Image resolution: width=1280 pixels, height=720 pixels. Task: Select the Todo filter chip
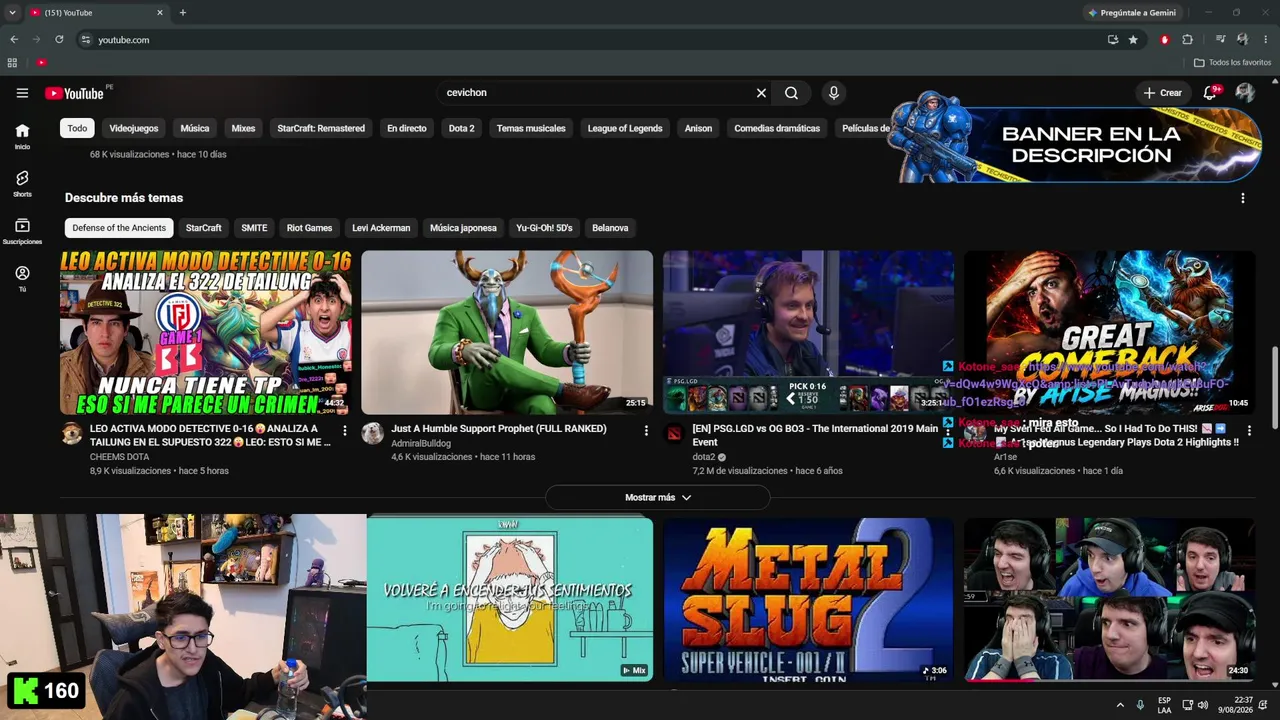[77, 128]
